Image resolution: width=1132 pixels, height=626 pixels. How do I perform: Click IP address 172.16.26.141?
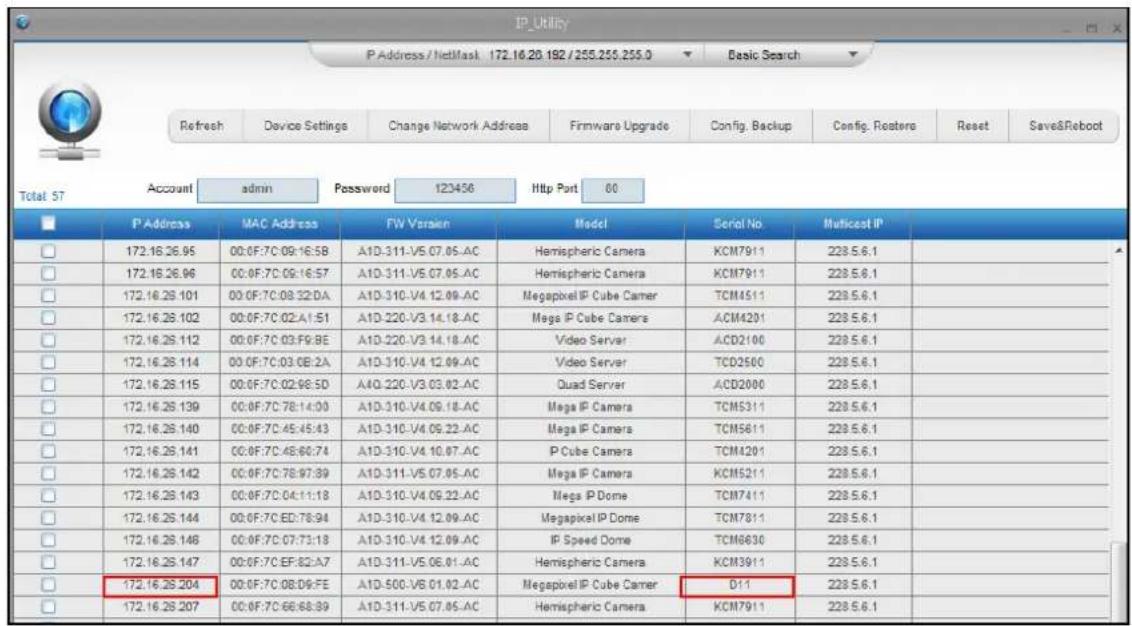tap(160, 452)
